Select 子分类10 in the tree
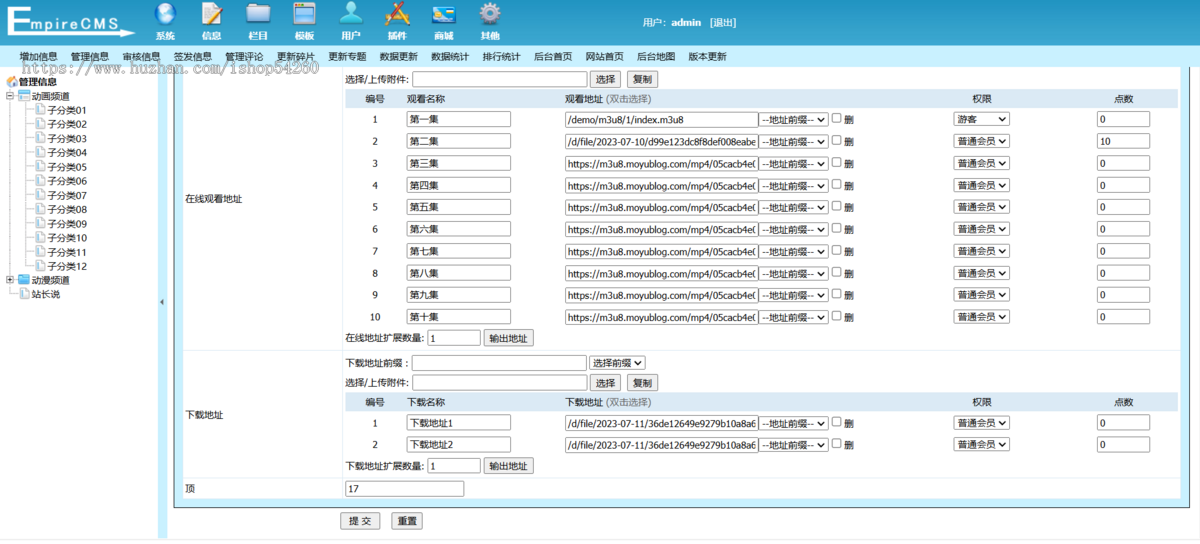Screen dimensions: 1200x544 [x=67, y=238]
